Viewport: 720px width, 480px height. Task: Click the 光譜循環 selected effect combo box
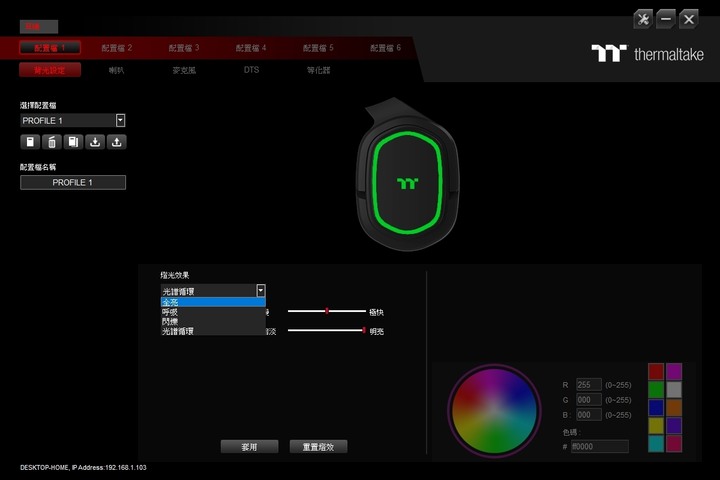tap(213, 291)
